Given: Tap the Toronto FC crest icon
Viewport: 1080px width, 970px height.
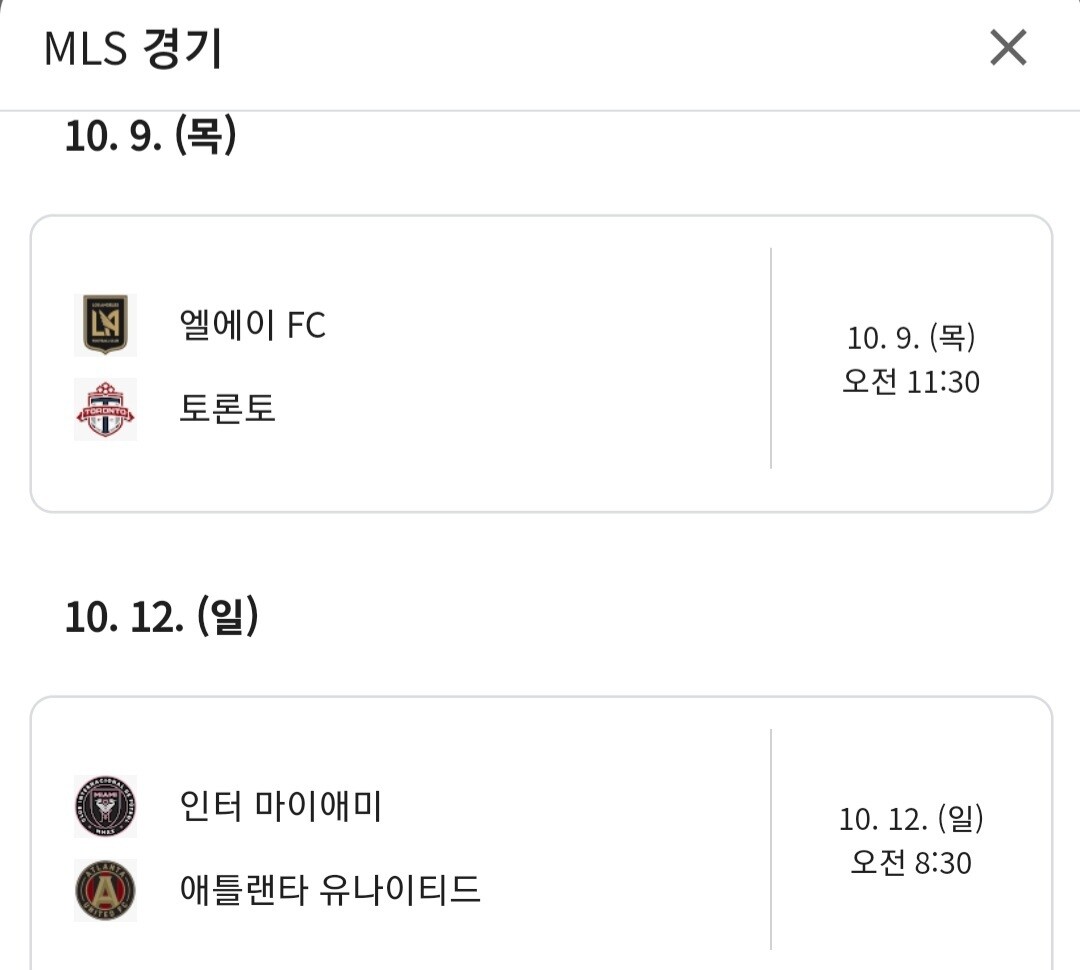Looking at the screenshot, I should (105, 409).
